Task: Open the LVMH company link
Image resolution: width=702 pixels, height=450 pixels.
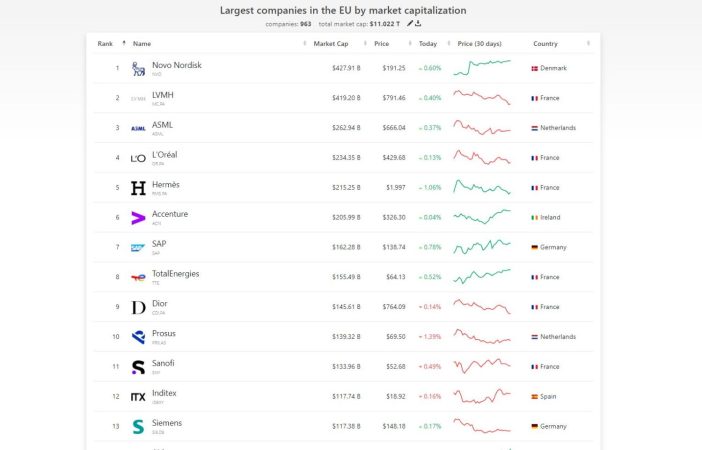Action: coord(163,95)
